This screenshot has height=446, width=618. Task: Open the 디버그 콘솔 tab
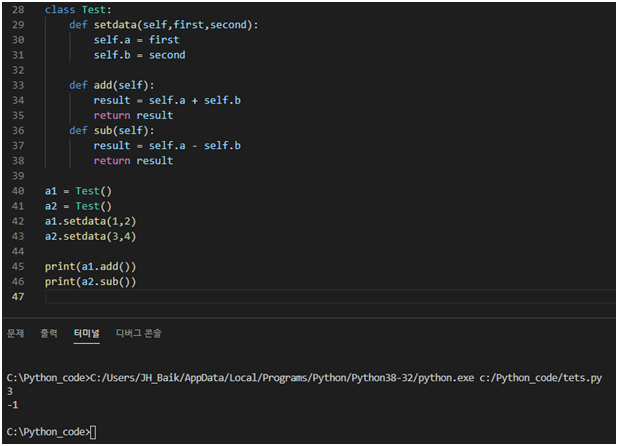click(x=139, y=333)
